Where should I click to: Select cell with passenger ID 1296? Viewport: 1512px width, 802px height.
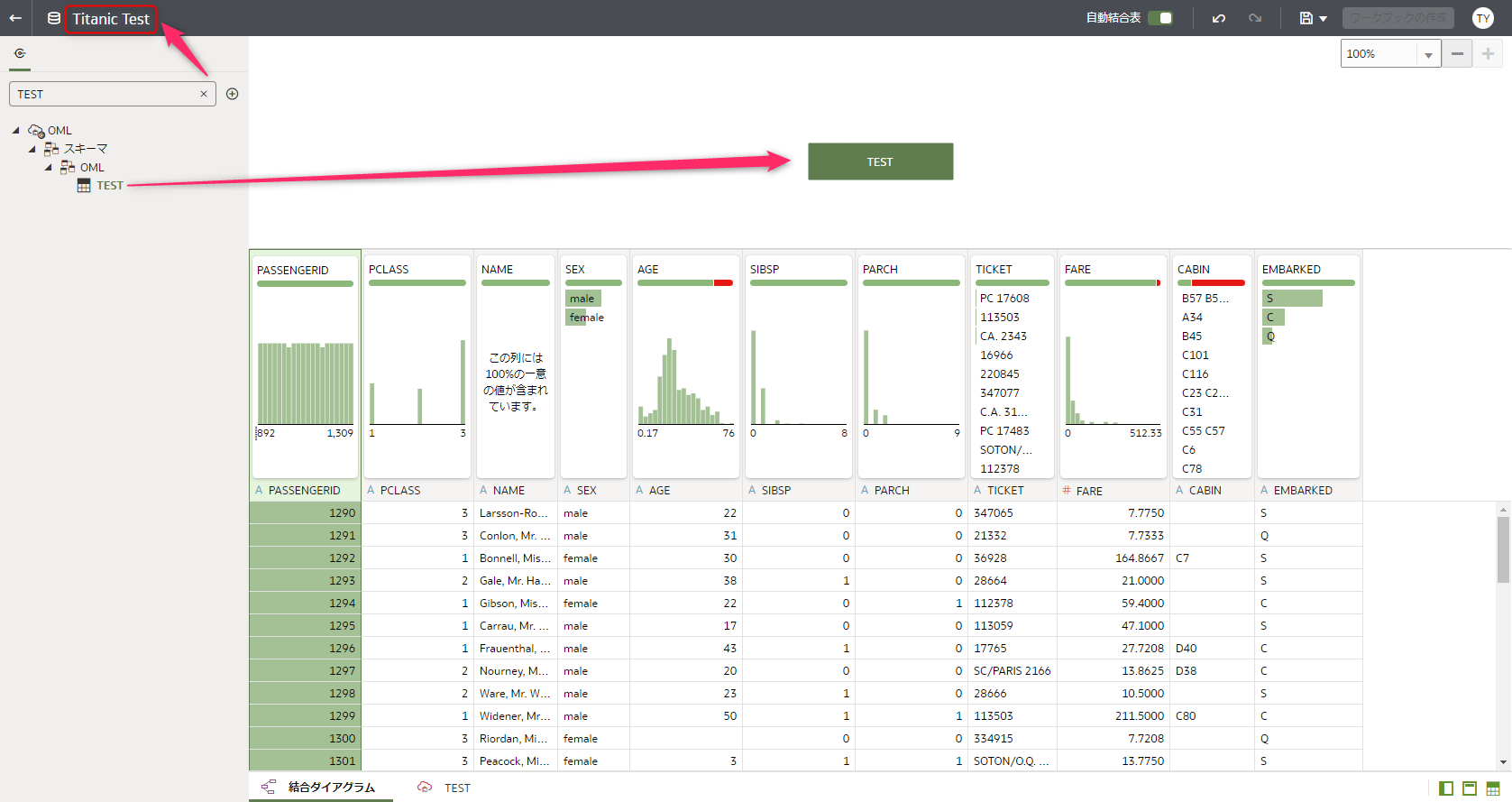point(305,648)
